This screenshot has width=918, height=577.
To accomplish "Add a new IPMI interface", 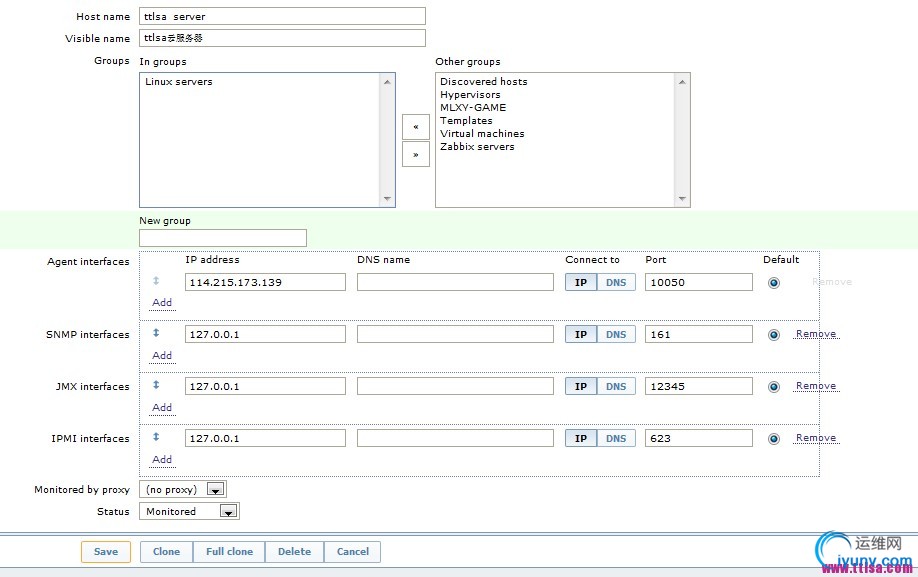I will point(162,459).
